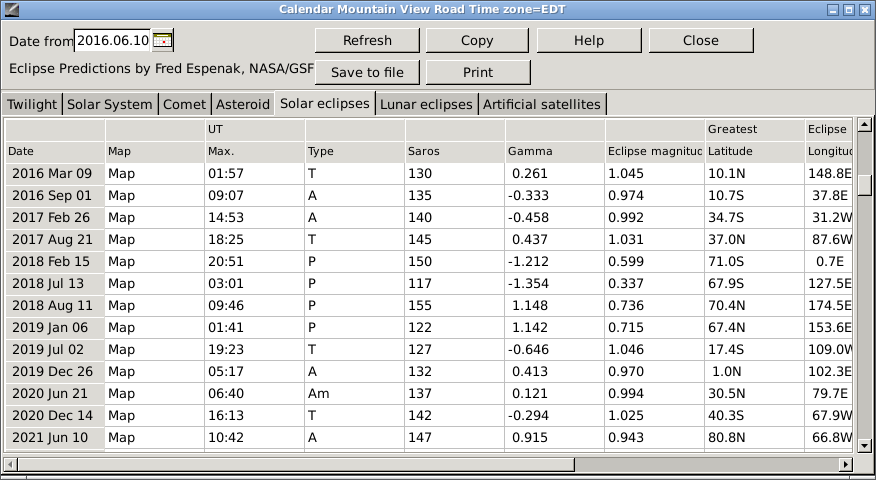The image size is (876, 480).
Task: Click the Latitude column header
Action: coord(754,151)
